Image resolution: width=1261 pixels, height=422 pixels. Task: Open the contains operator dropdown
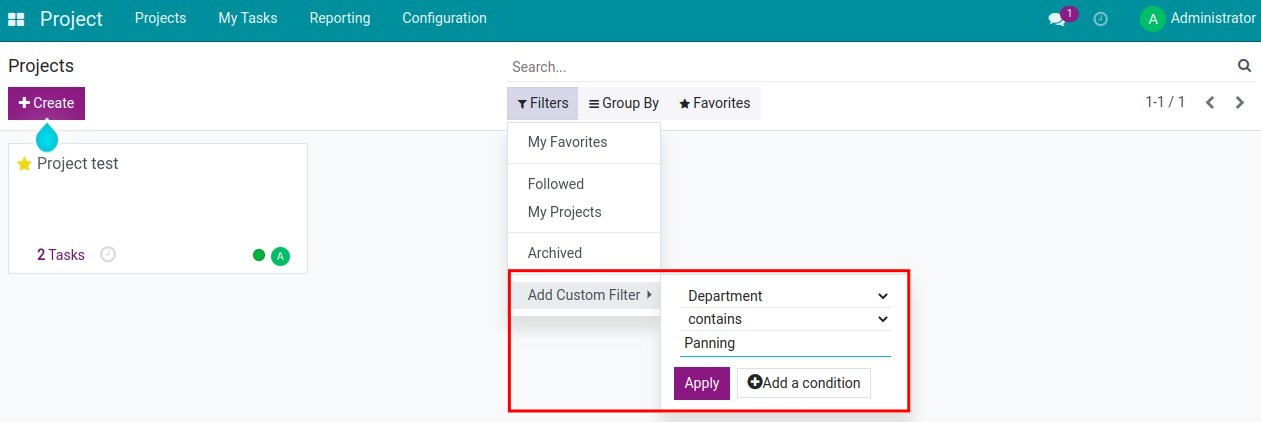click(x=785, y=319)
